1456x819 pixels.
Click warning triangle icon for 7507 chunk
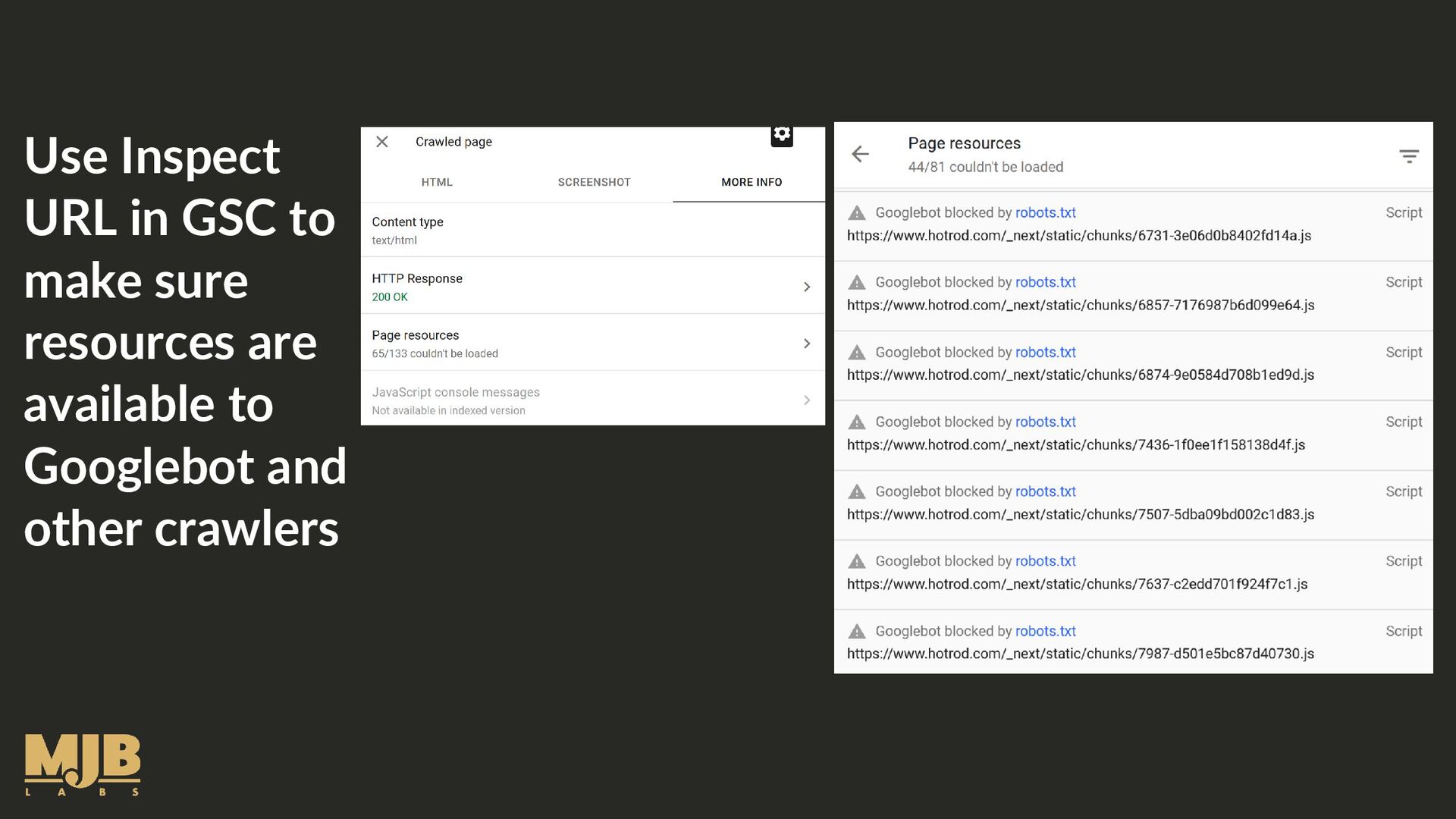point(857,492)
